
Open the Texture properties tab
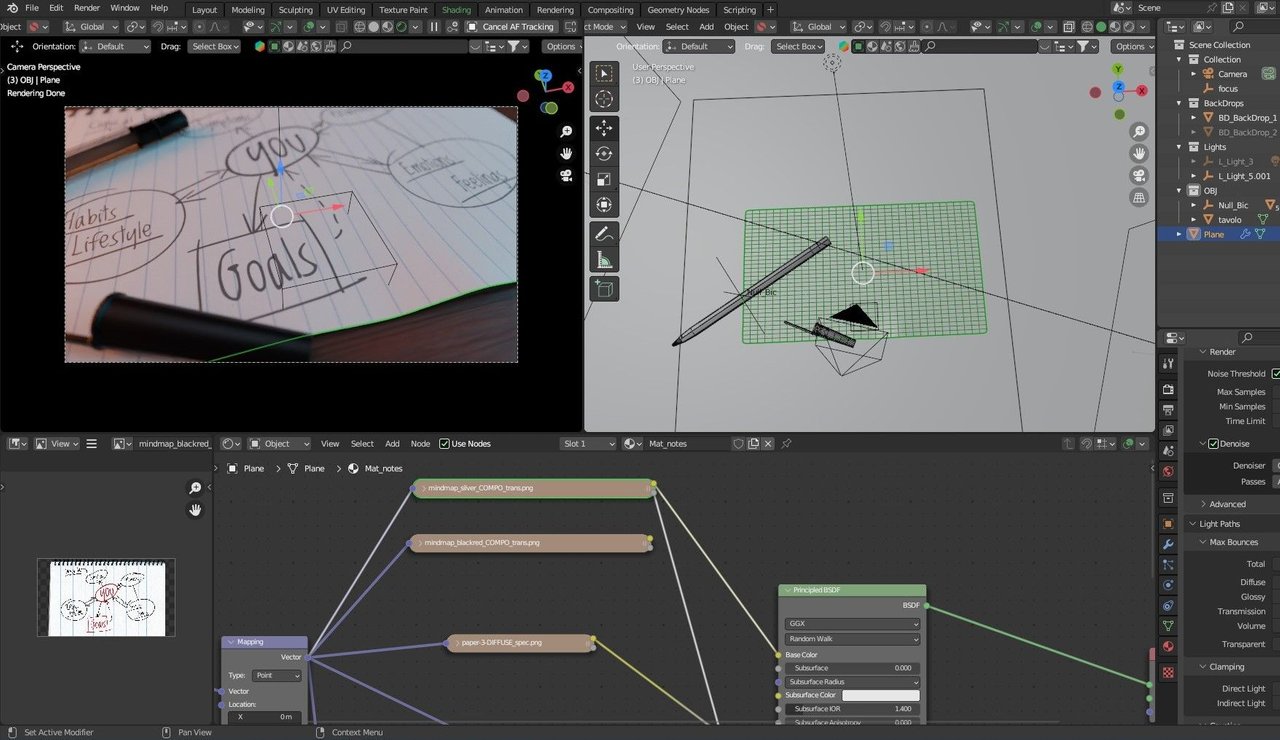click(1168, 673)
